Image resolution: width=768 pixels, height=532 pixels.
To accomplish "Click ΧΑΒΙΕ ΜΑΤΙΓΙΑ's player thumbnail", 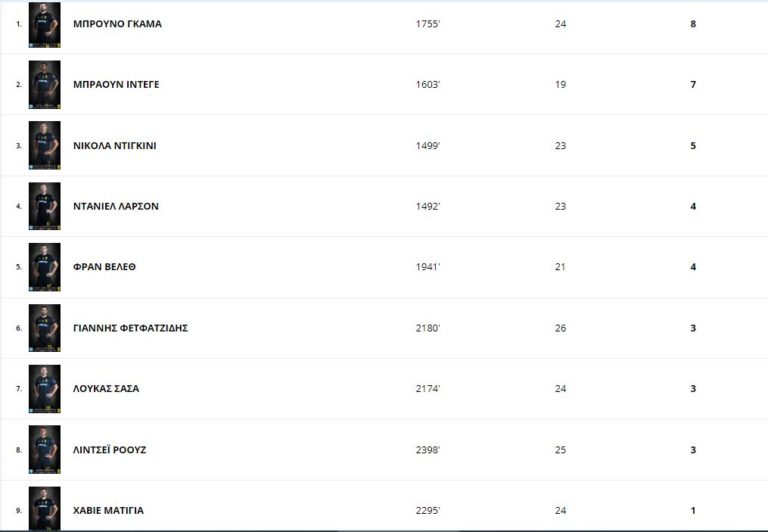I will pos(44,508).
